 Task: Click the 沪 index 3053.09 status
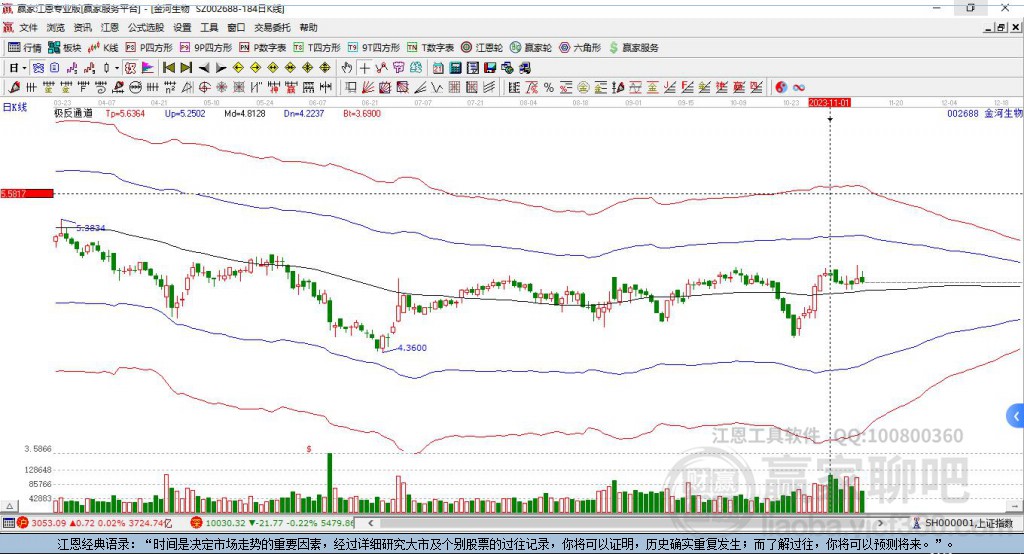coord(95,523)
